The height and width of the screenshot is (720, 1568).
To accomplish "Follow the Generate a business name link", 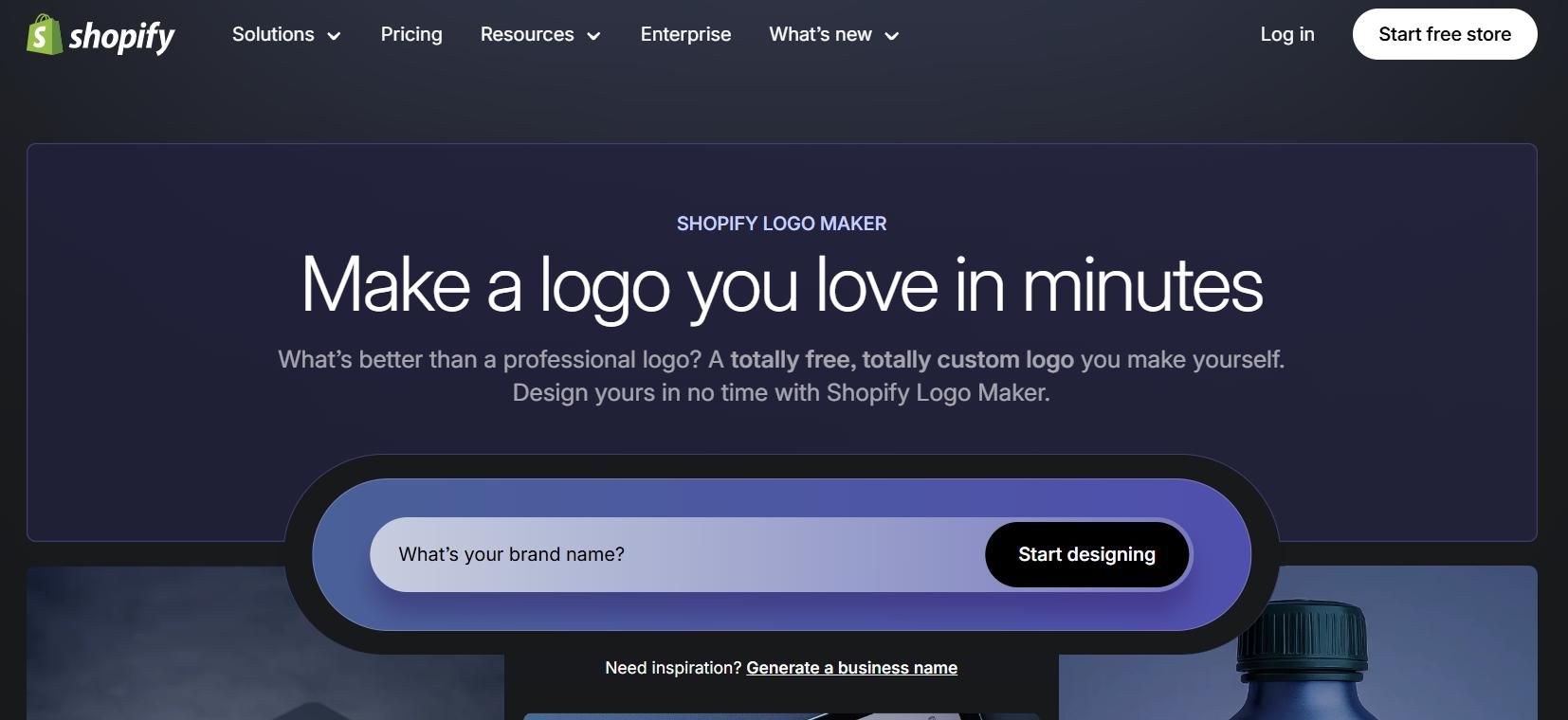I will (851, 668).
